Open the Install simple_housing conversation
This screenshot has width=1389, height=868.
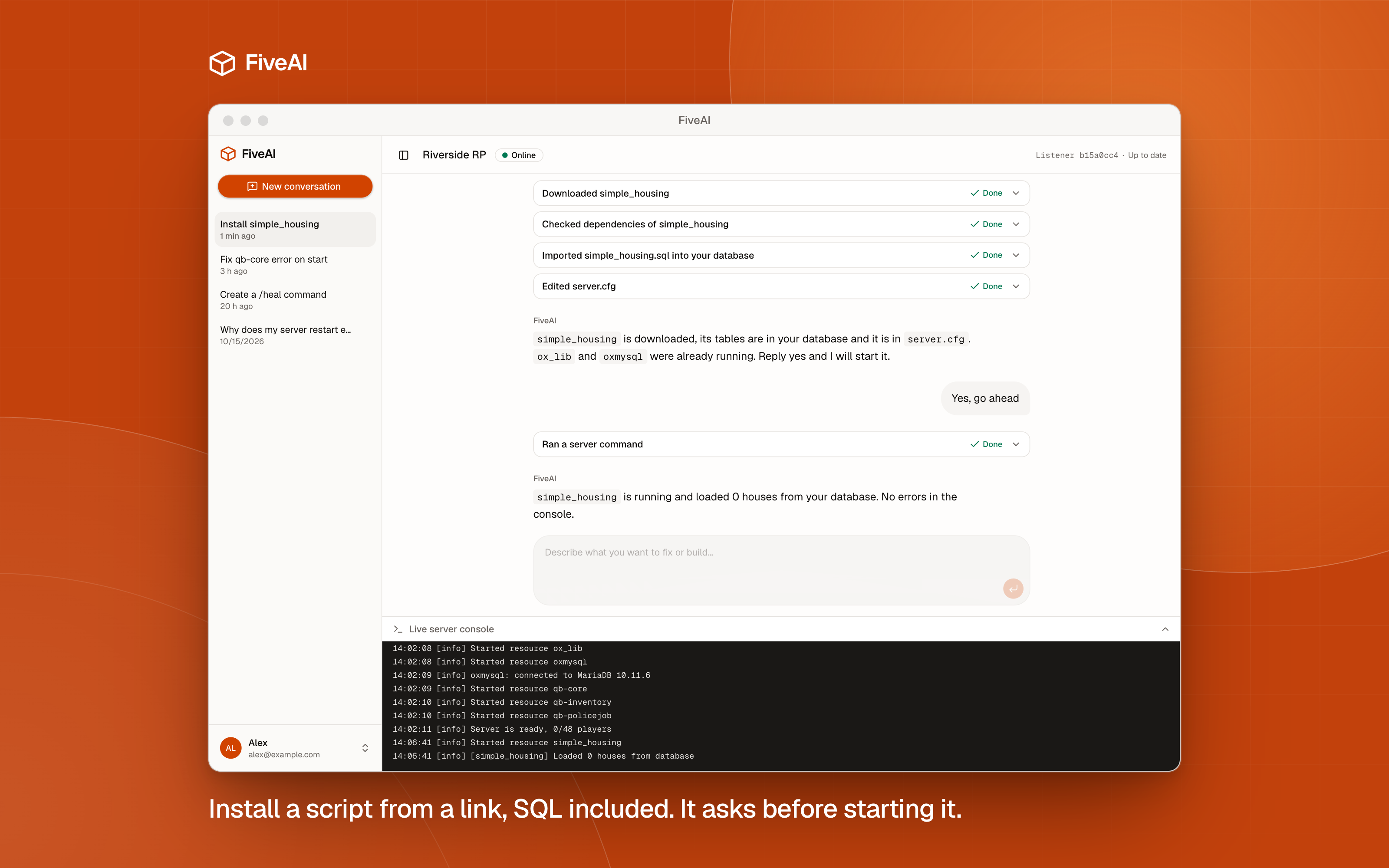pos(295,230)
